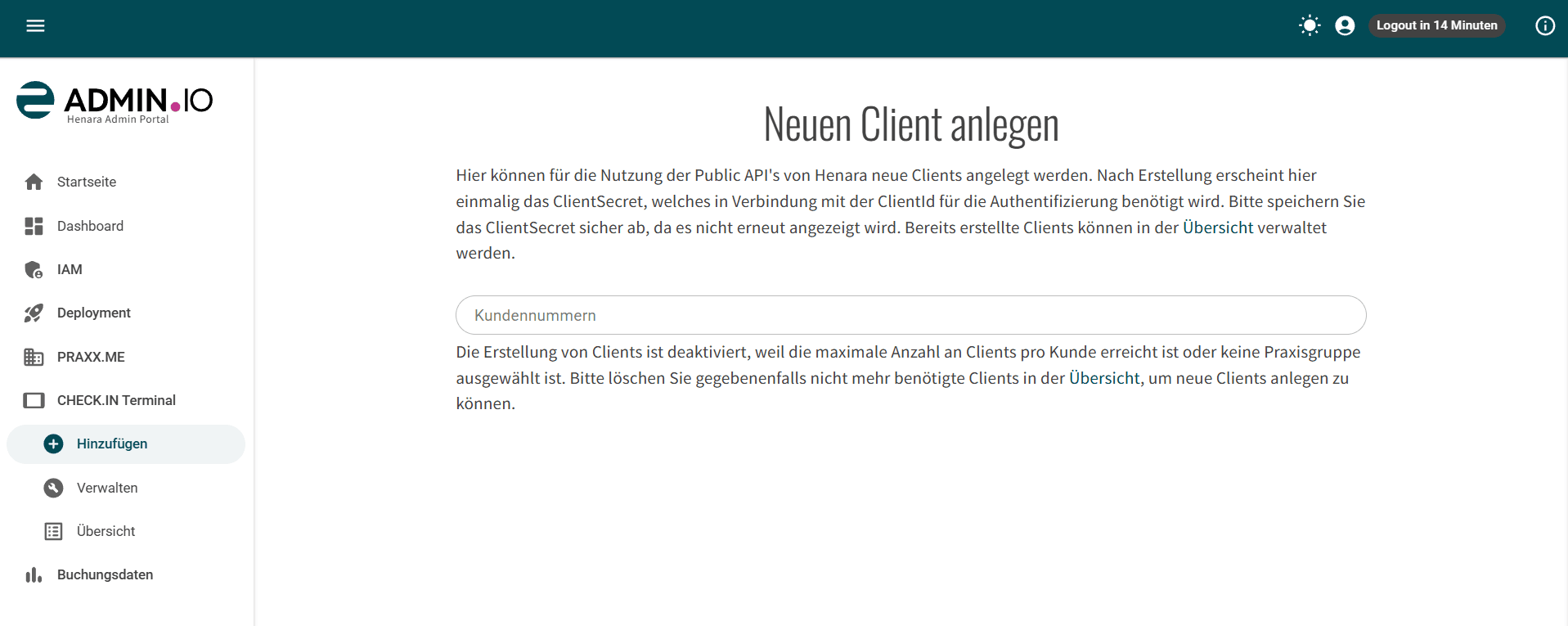
Task: Click the Logout in 14 Minuten button
Action: click(1436, 25)
